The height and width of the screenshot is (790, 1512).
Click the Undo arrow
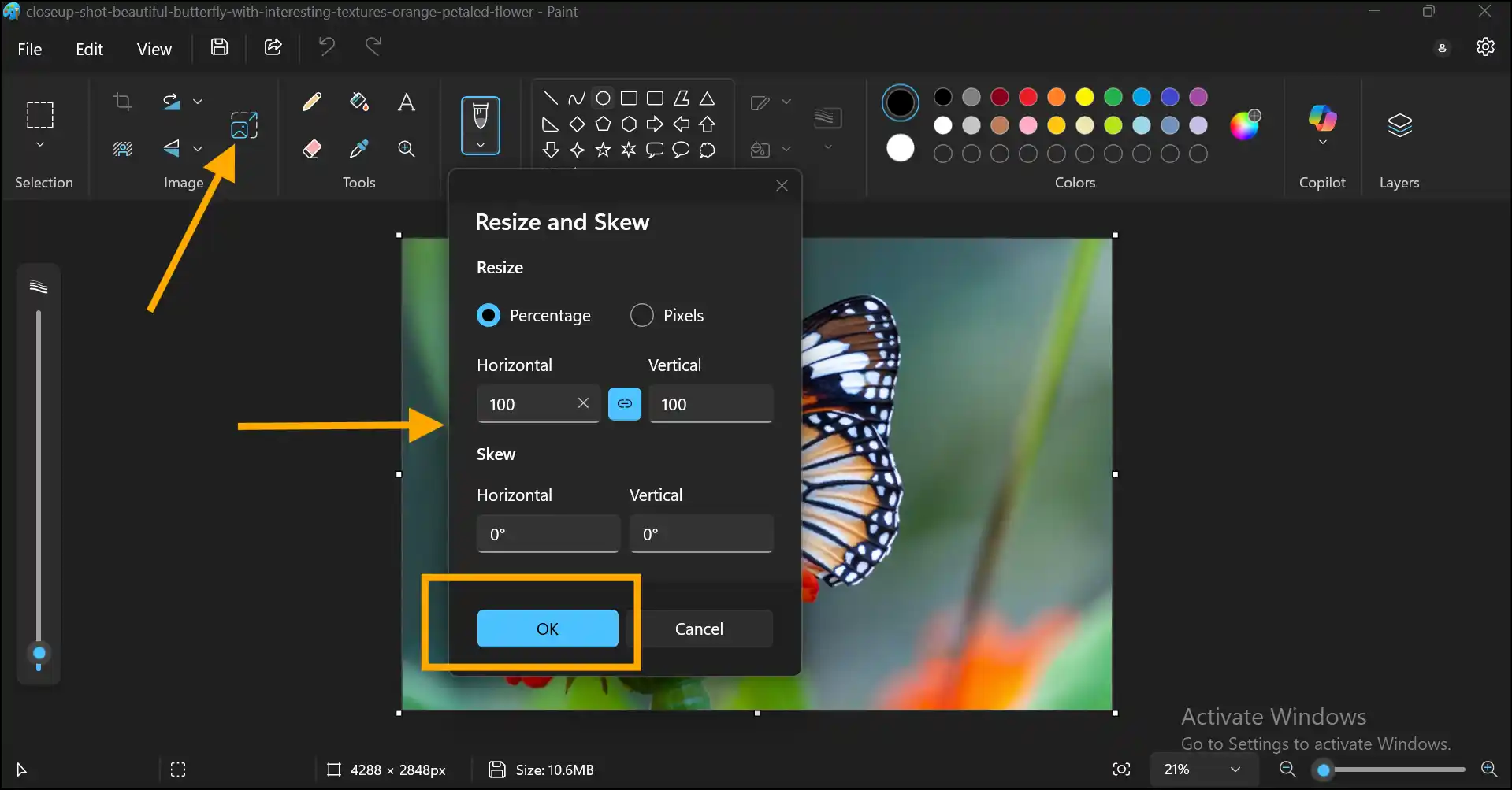pos(326,46)
